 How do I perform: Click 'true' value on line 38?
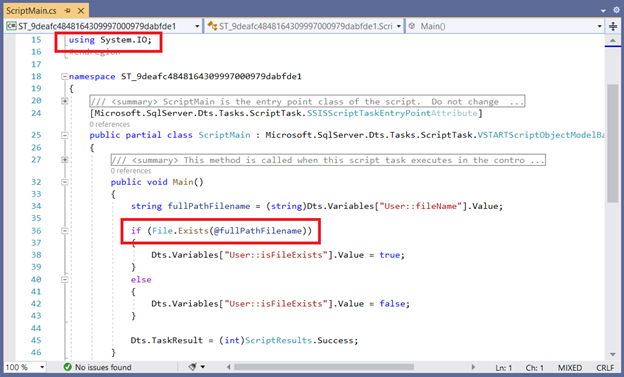point(390,255)
